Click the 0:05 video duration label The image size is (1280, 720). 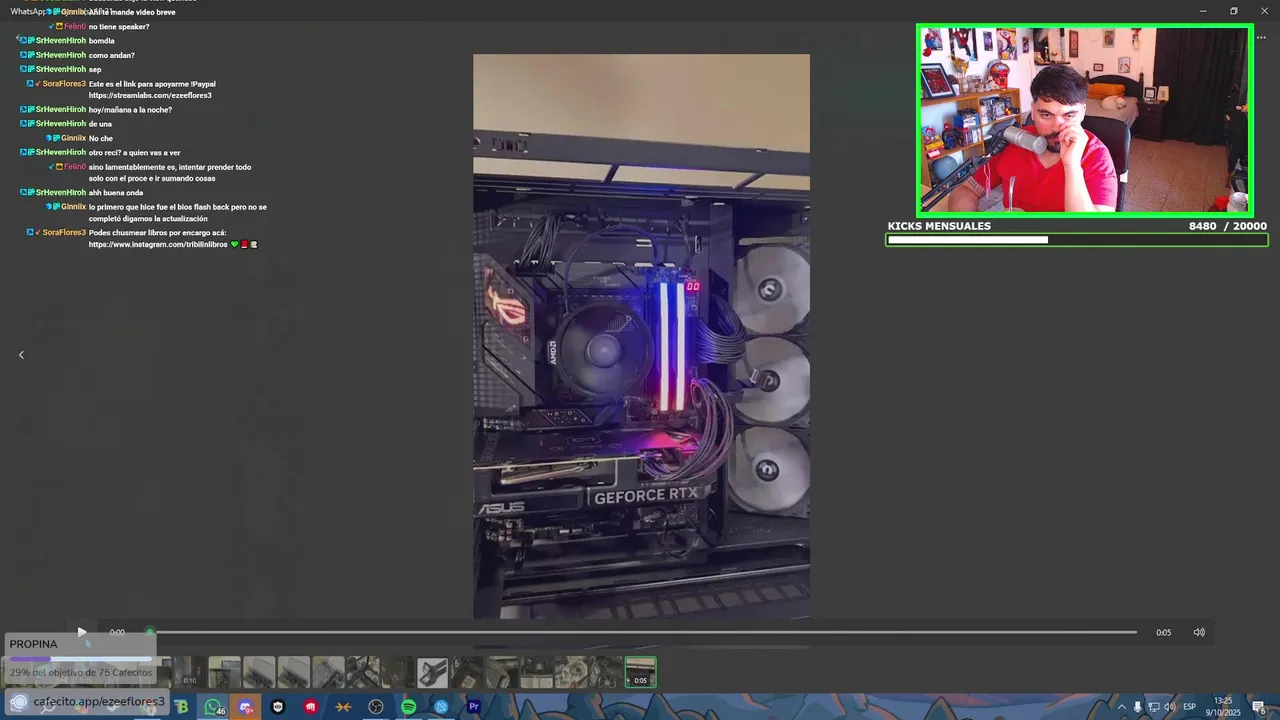tap(1163, 632)
